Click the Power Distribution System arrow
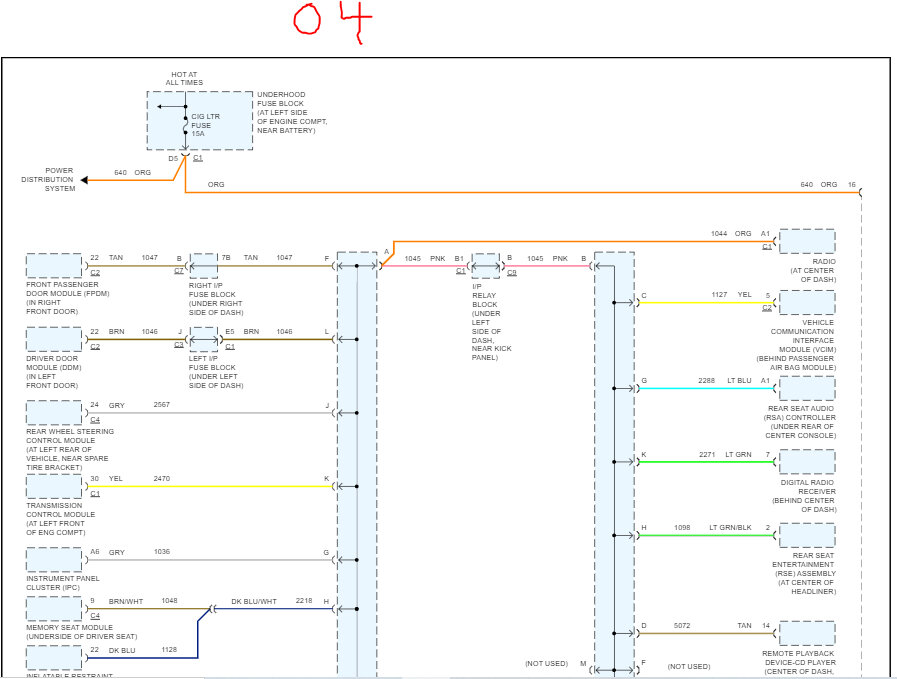Viewport: 897px width, 679px height. click(x=85, y=180)
